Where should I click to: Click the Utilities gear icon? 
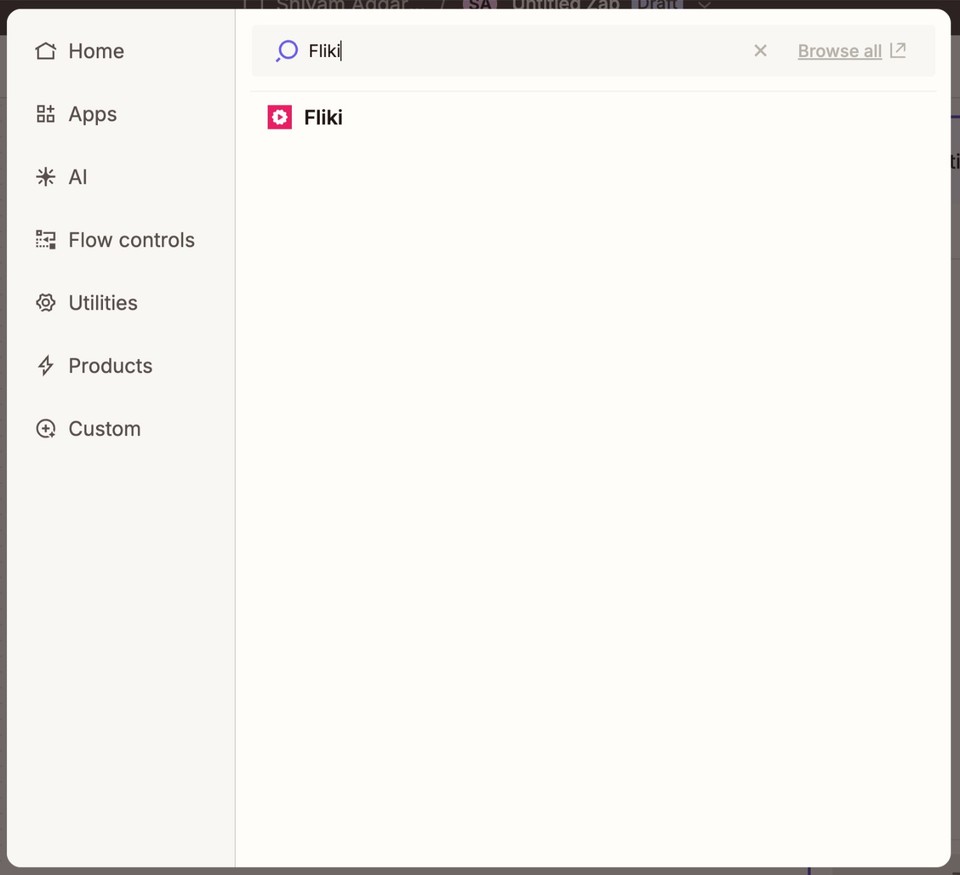46,302
